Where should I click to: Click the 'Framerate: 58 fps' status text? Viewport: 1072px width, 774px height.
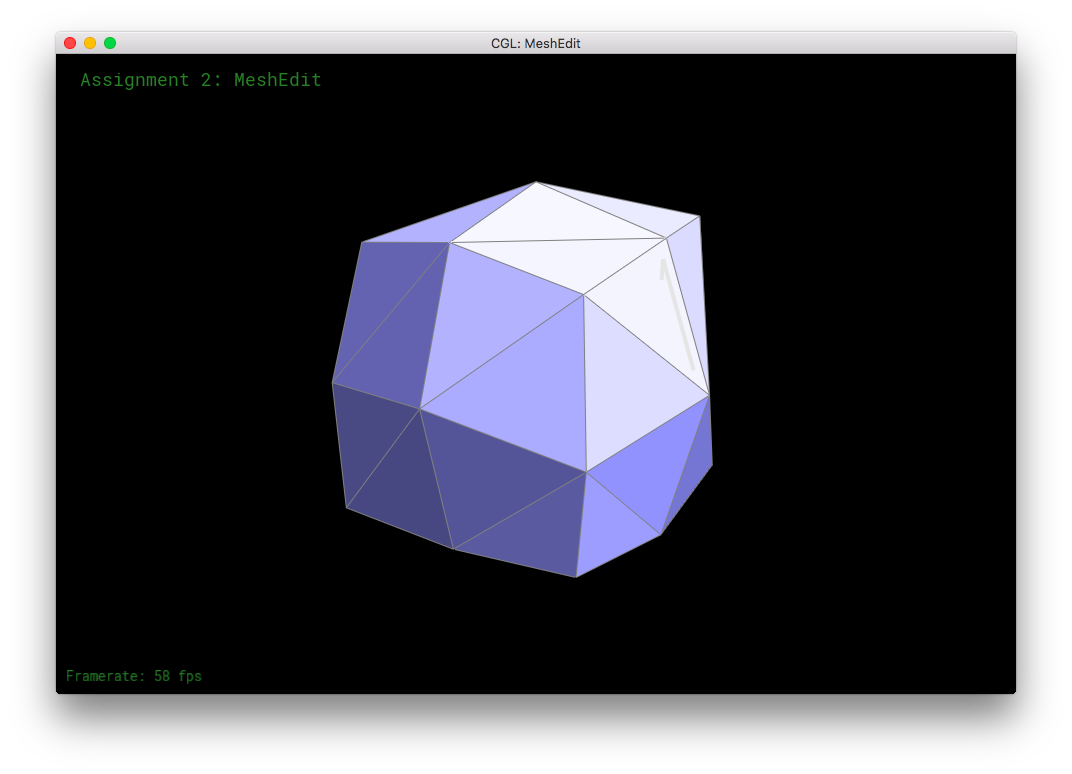[134, 676]
